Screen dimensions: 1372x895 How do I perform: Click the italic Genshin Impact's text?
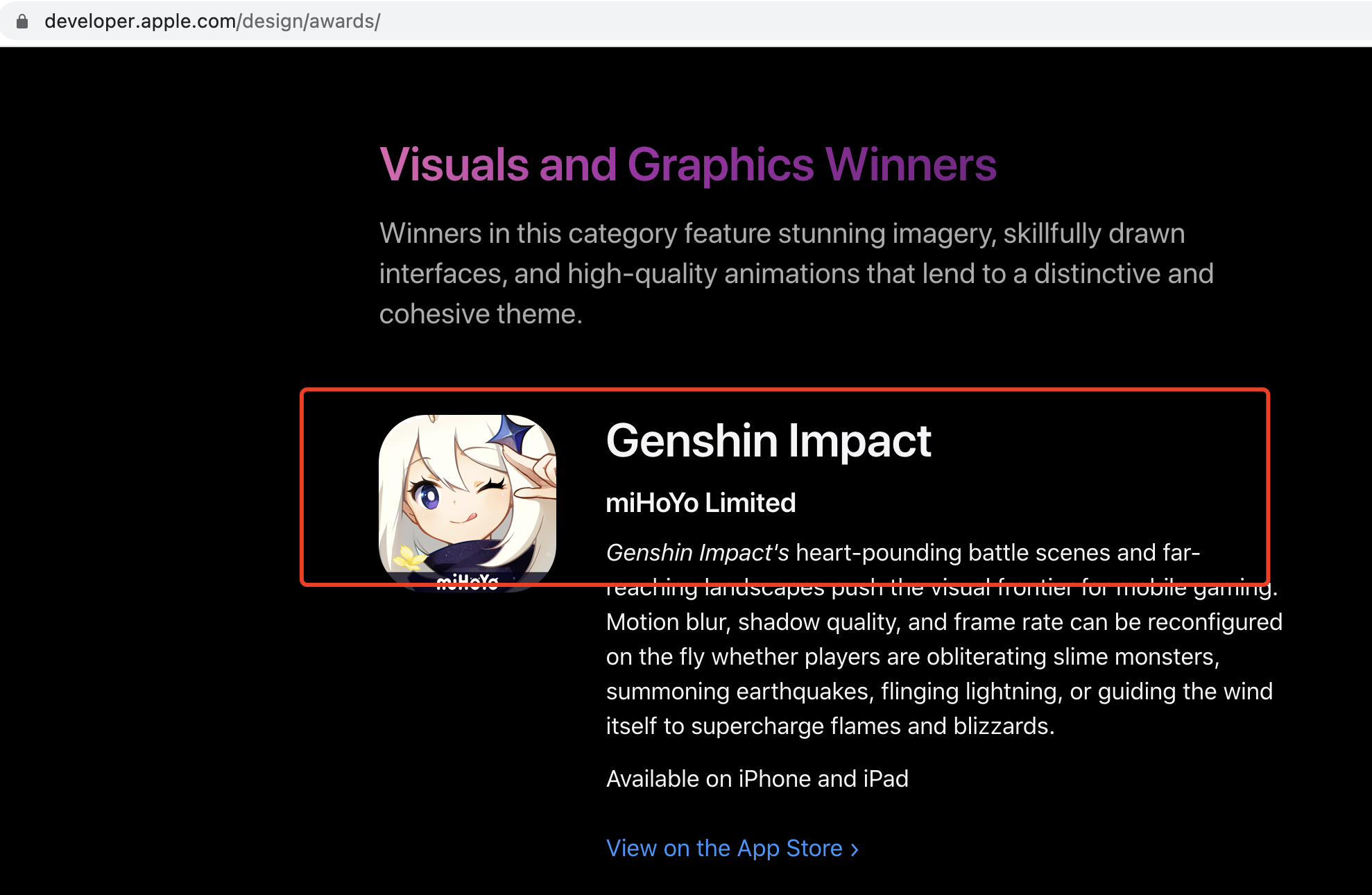click(x=698, y=553)
